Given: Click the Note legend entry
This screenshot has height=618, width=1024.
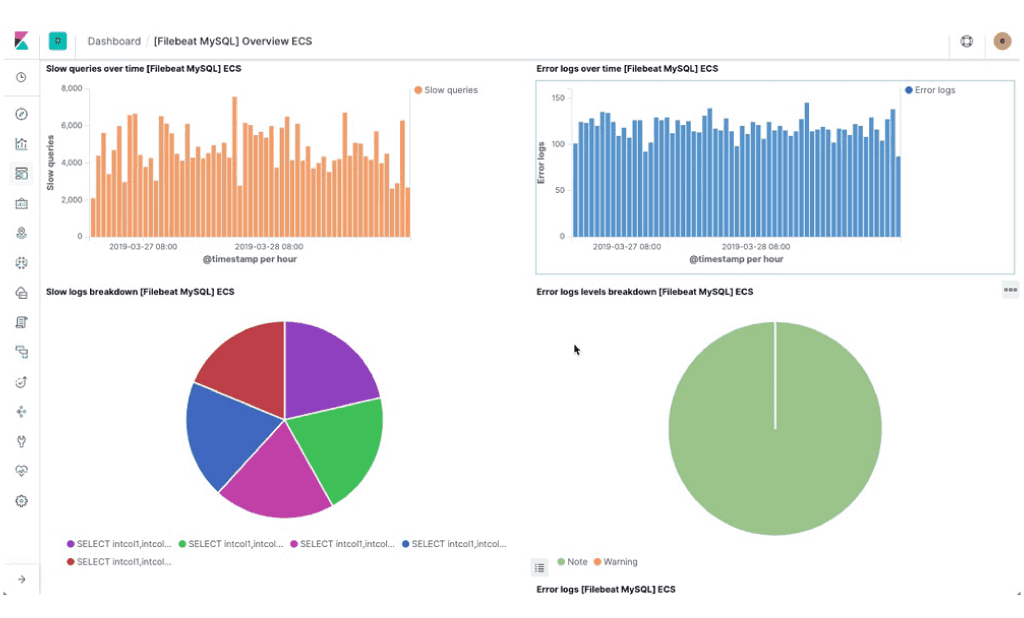Looking at the screenshot, I should 572,562.
